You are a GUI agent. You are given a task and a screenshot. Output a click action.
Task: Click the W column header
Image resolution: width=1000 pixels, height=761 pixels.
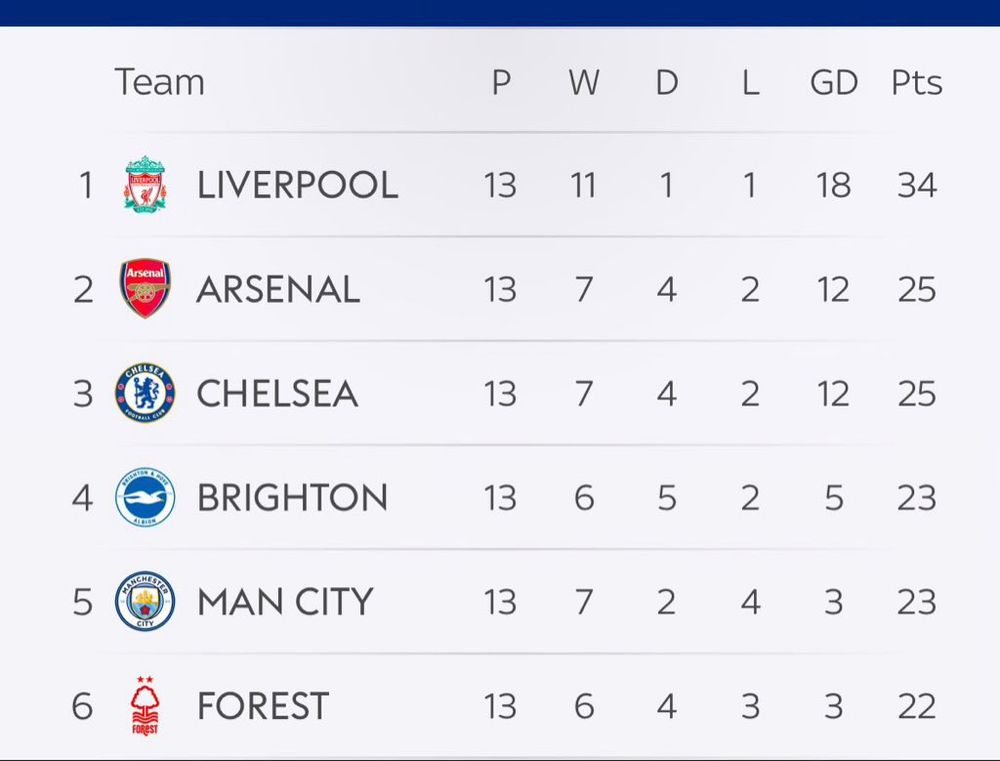tap(584, 82)
